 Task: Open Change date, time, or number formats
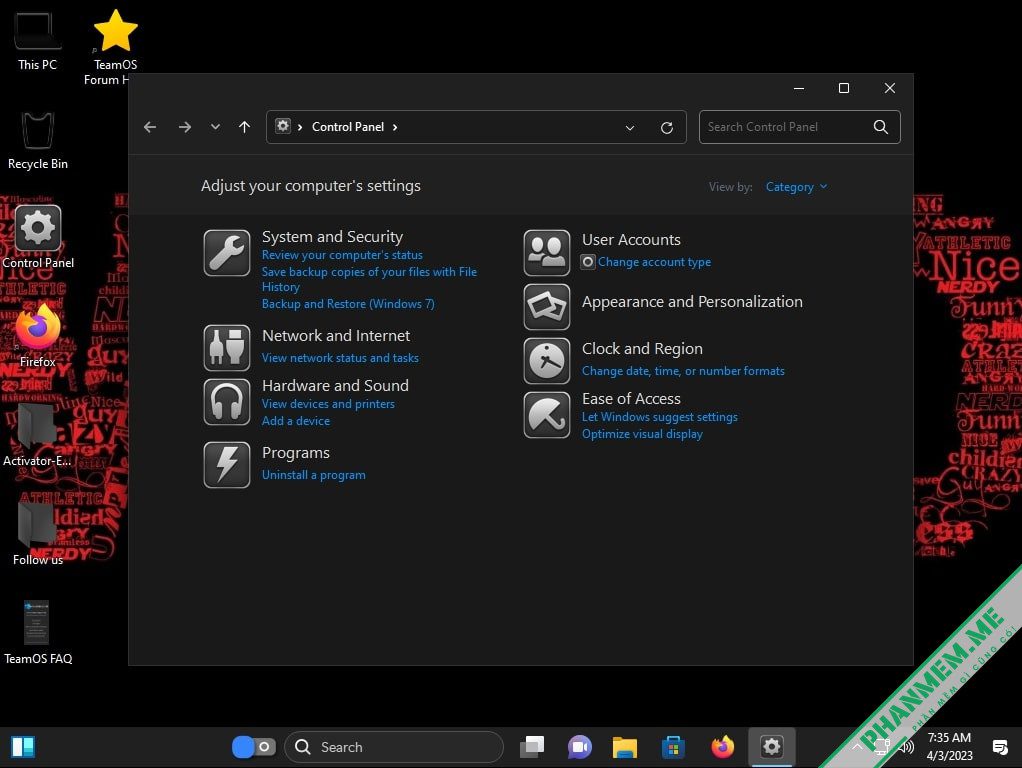683,371
